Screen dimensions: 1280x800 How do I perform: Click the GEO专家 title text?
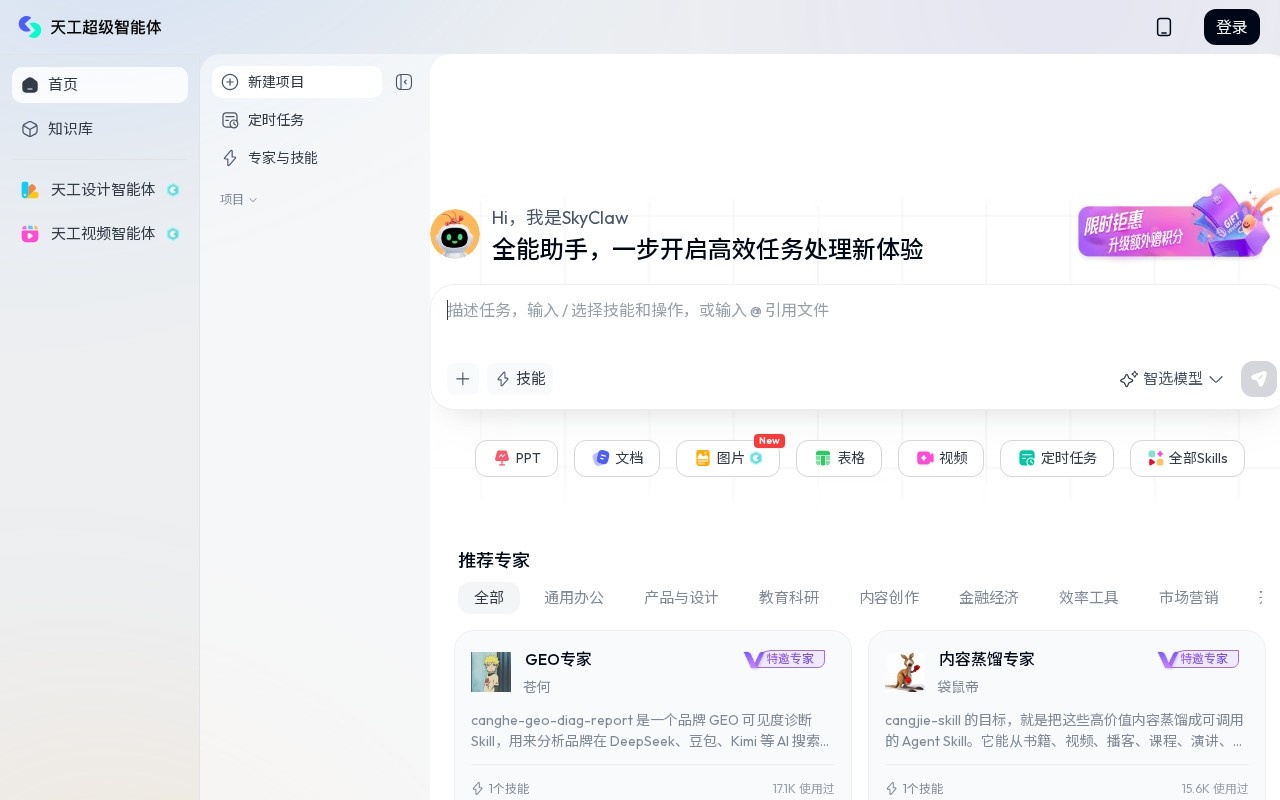(x=558, y=660)
